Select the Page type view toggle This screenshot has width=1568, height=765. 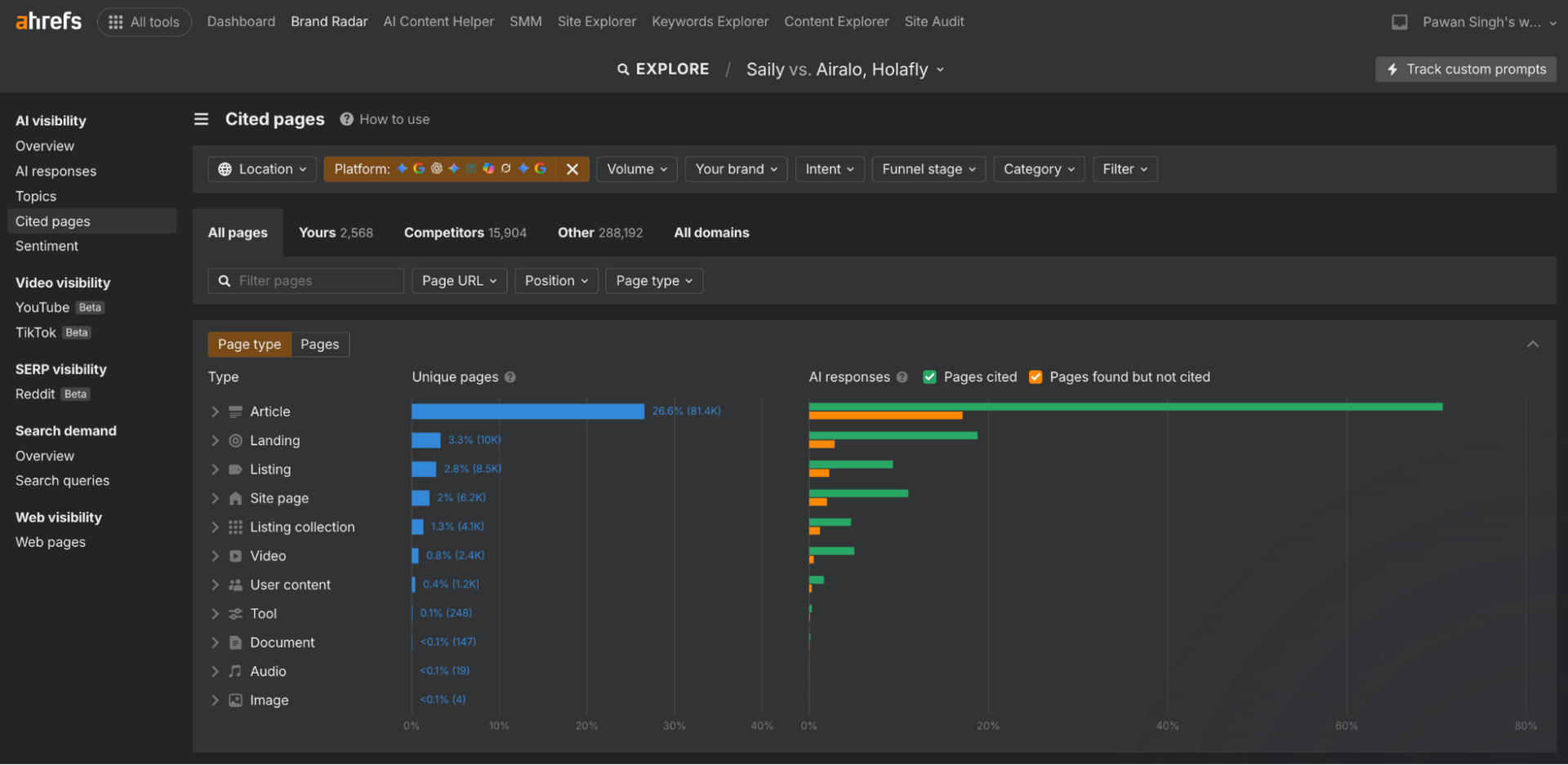249,345
